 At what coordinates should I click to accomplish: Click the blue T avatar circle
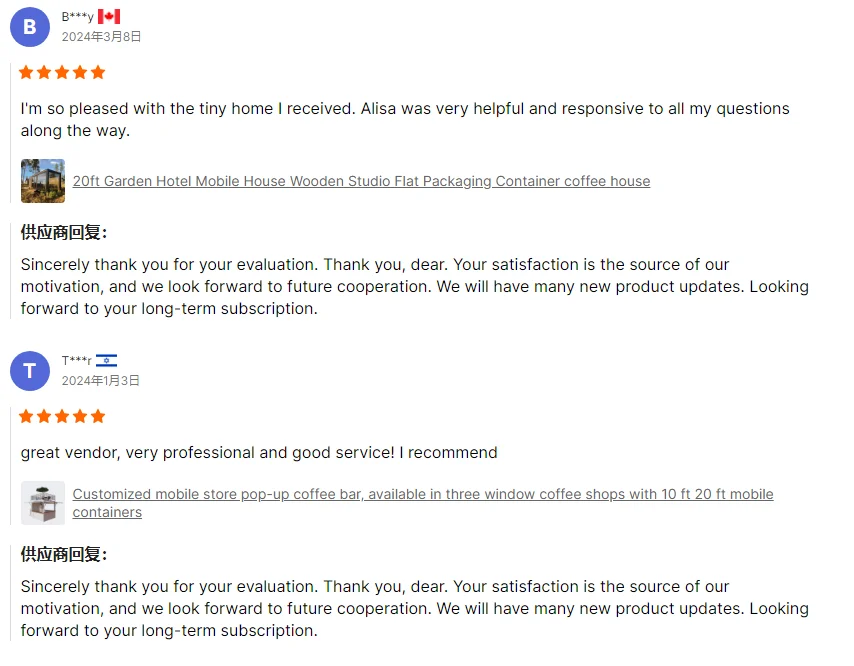[30, 371]
